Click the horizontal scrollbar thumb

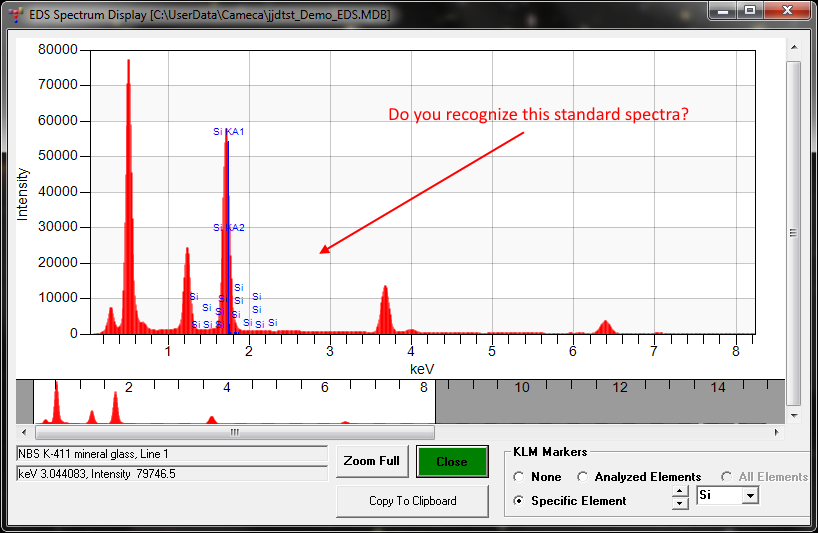pos(234,433)
